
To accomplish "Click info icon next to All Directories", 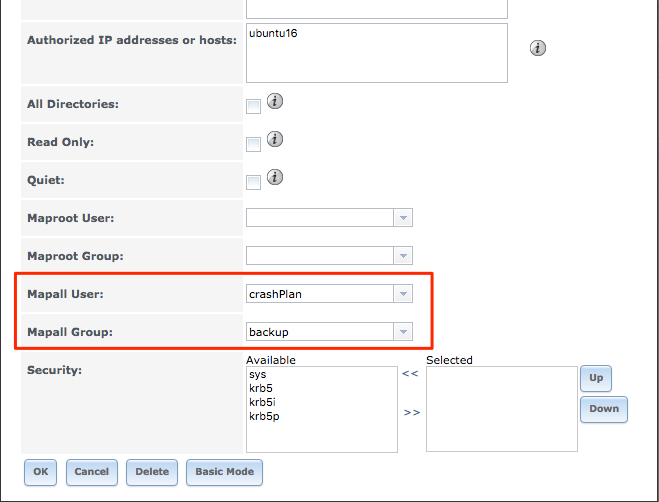I will 274,101.
